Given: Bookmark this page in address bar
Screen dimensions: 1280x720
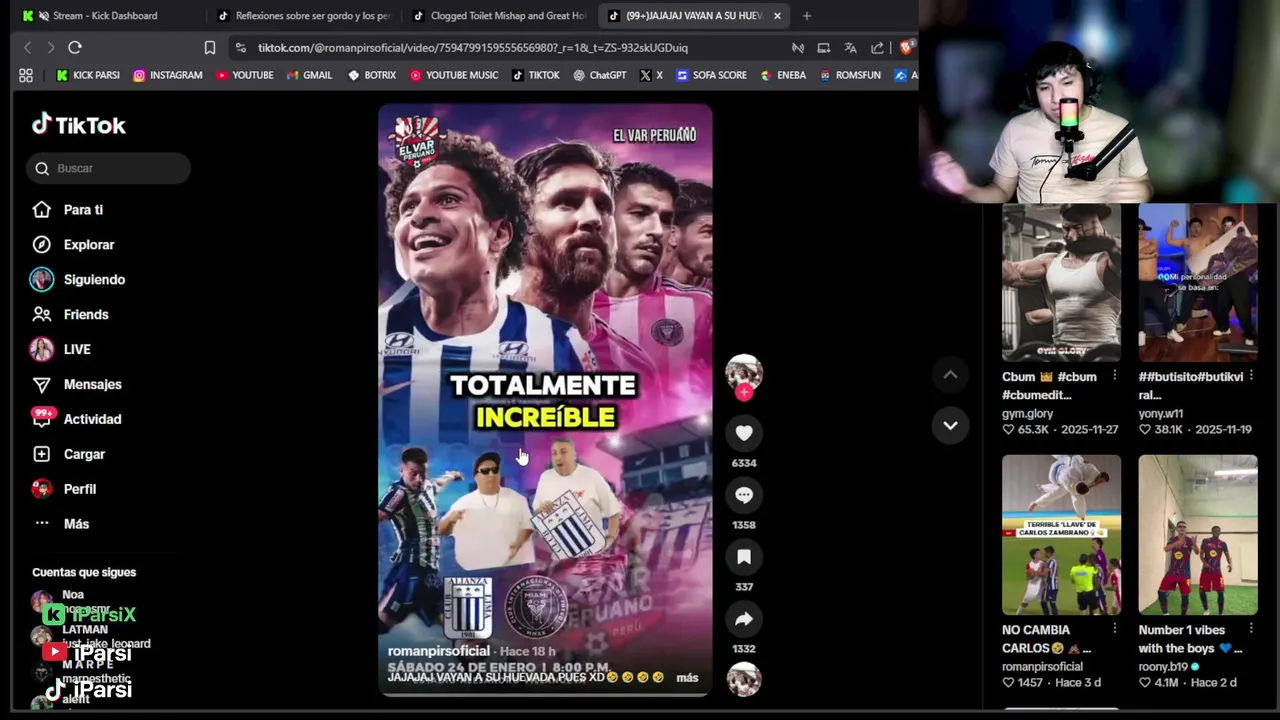Looking at the screenshot, I should click(x=209, y=47).
